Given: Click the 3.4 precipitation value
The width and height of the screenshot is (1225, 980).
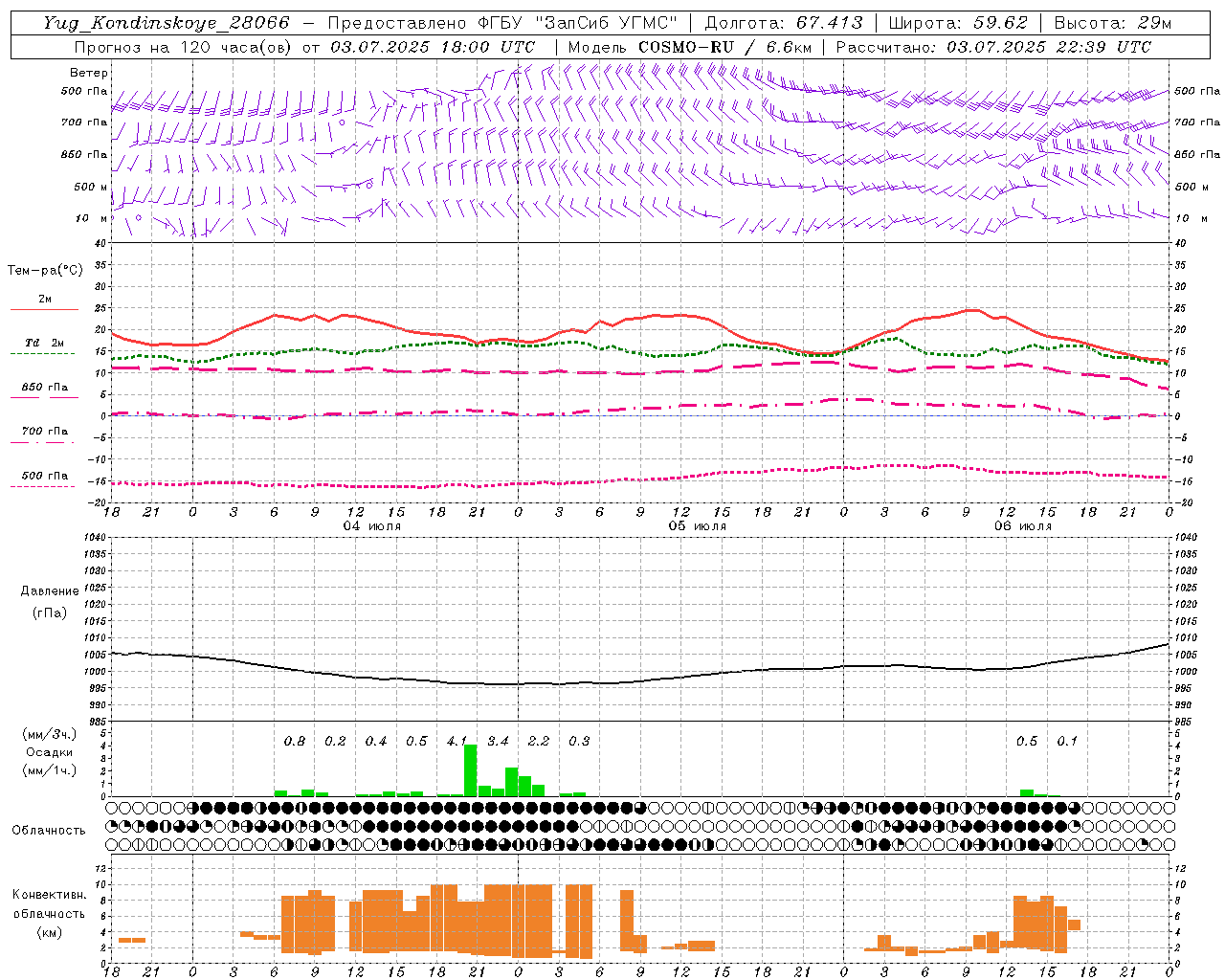Looking at the screenshot, I should [498, 741].
